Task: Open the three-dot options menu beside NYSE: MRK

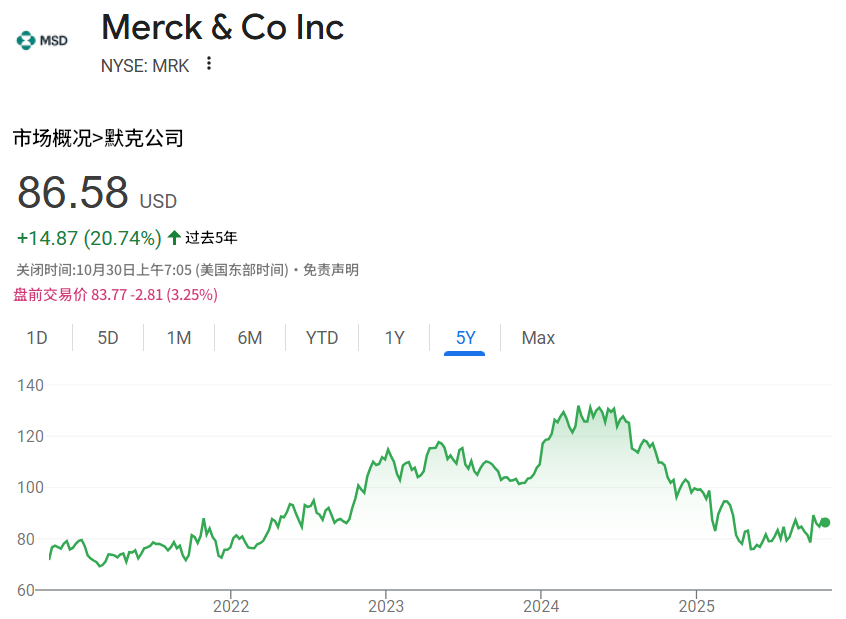Action: click(208, 63)
